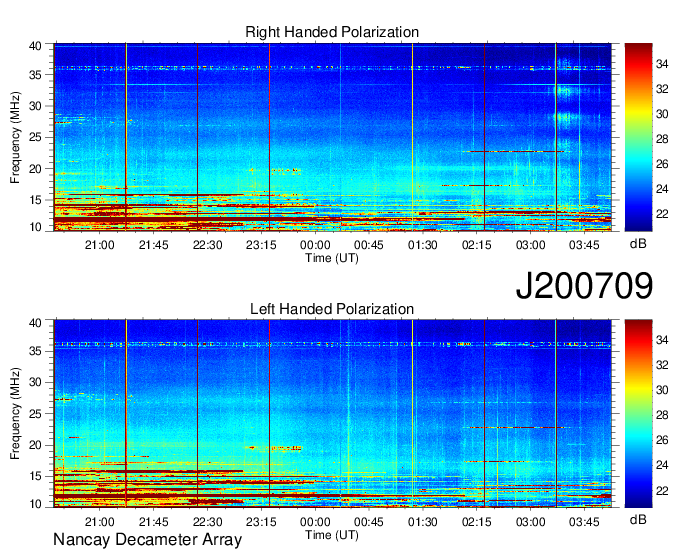Click the 24 dB tick on Right Handed colorbar
Image resolution: width=680 pixels, height=552 pixels.
pyautogui.click(x=662, y=189)
